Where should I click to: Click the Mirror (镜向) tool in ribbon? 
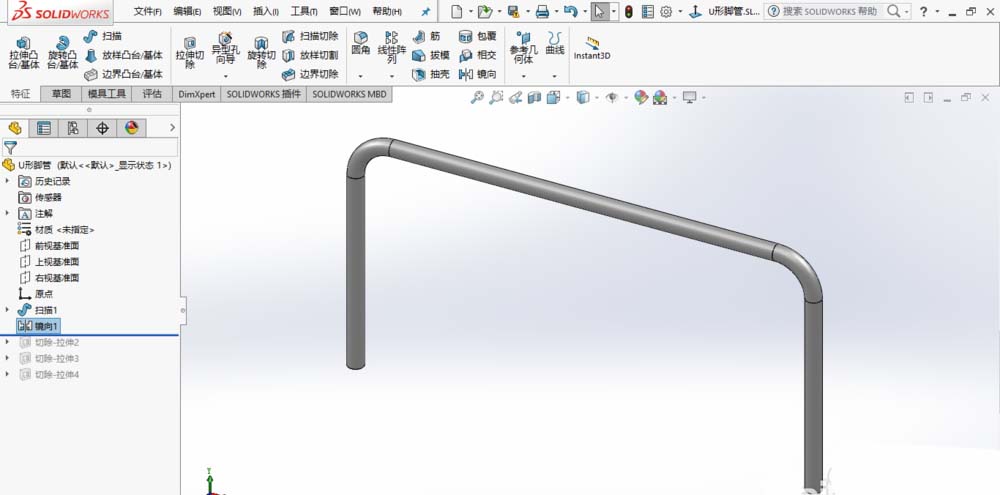[x=477, y=74]
